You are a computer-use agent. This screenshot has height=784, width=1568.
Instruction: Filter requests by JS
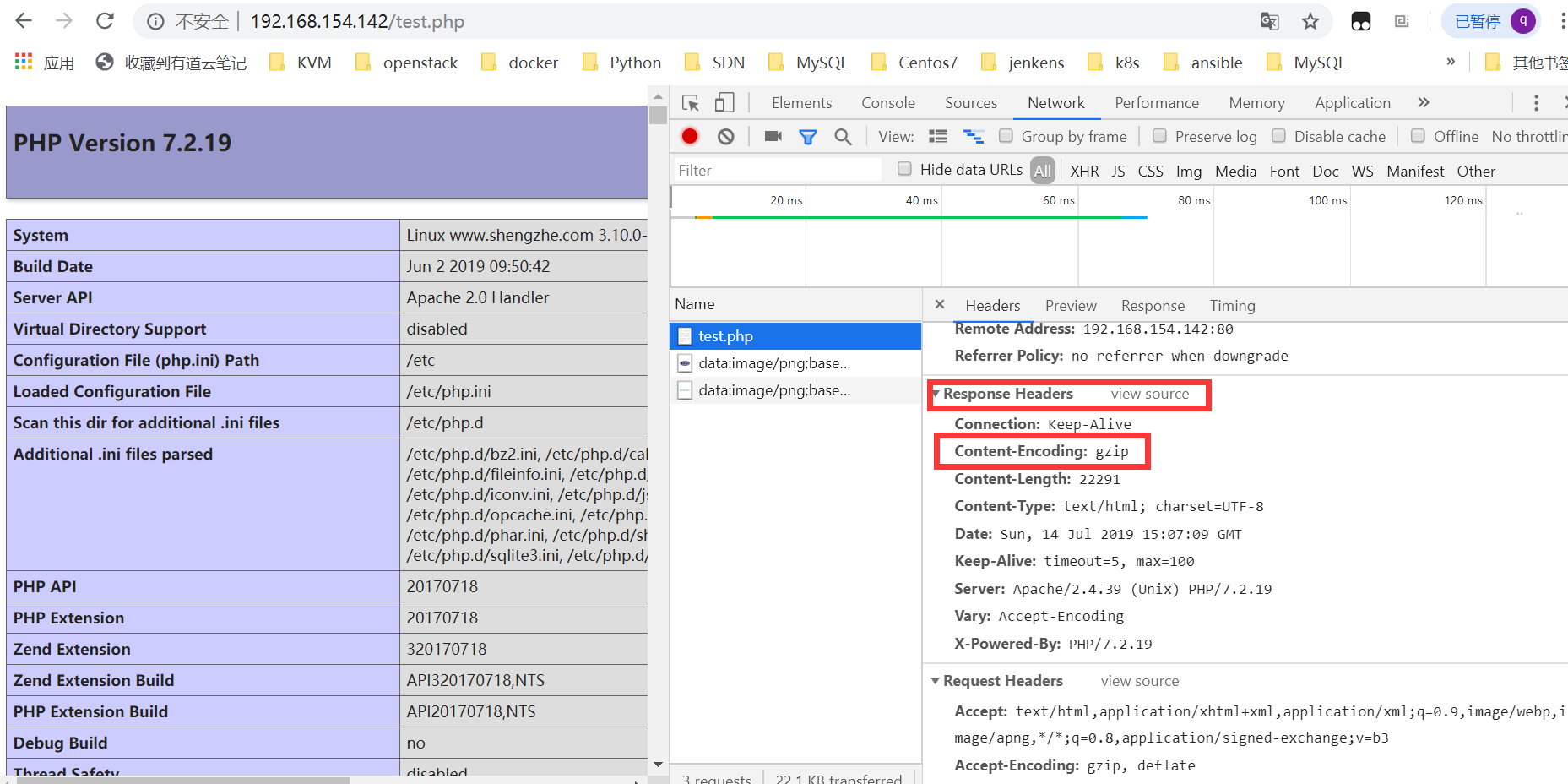point(1118,171)
